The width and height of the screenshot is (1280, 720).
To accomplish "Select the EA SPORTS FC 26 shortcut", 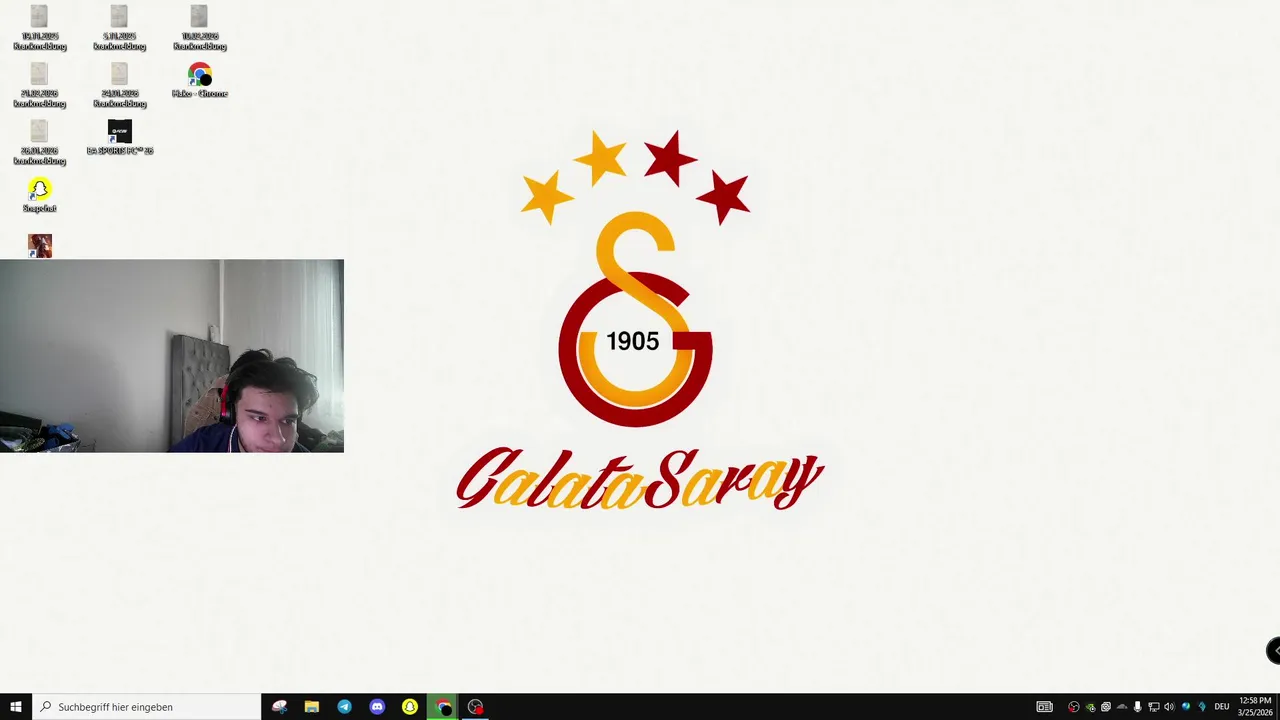I will pyautogui.click(x=120, y=138).
